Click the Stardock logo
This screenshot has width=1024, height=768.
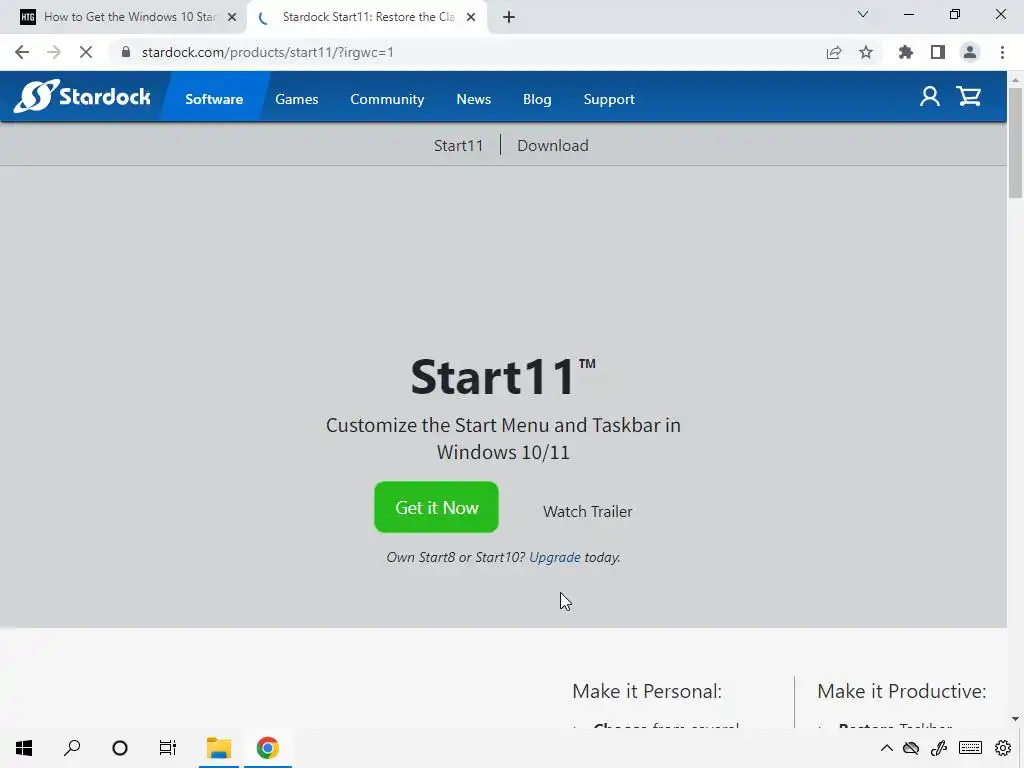pyautogui.click(x=82, y=97)
